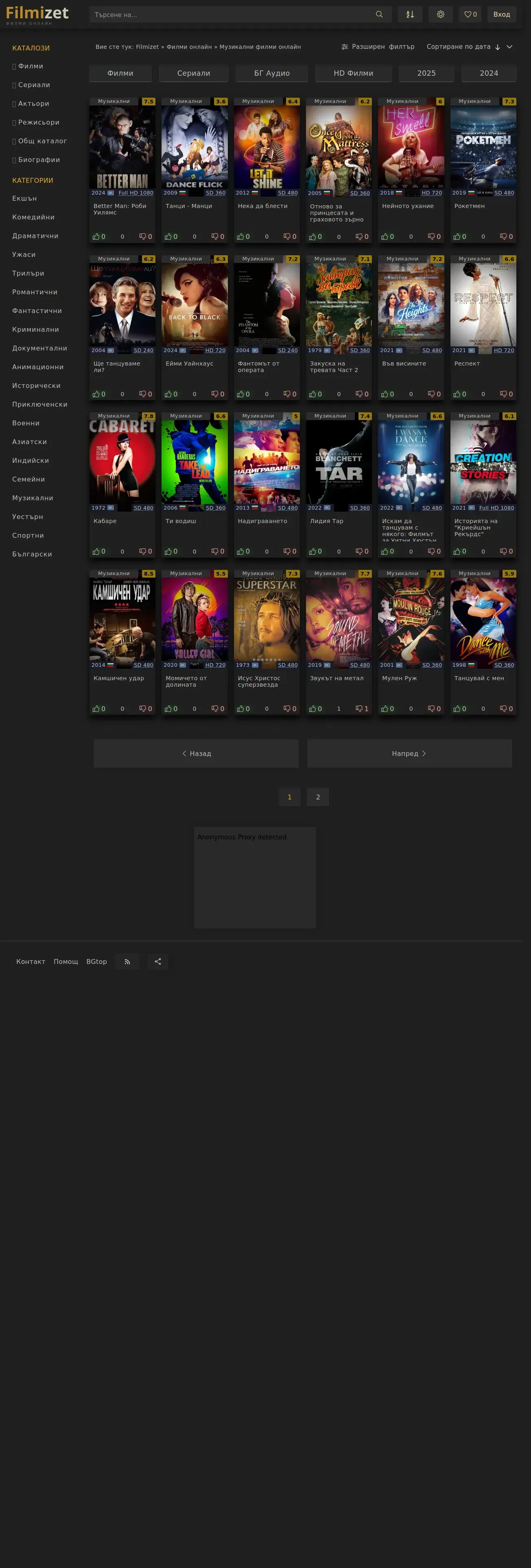Switch to the БГ Аудио tab
The height and width of the screenshot is (1568, 531).
(272, 74)
